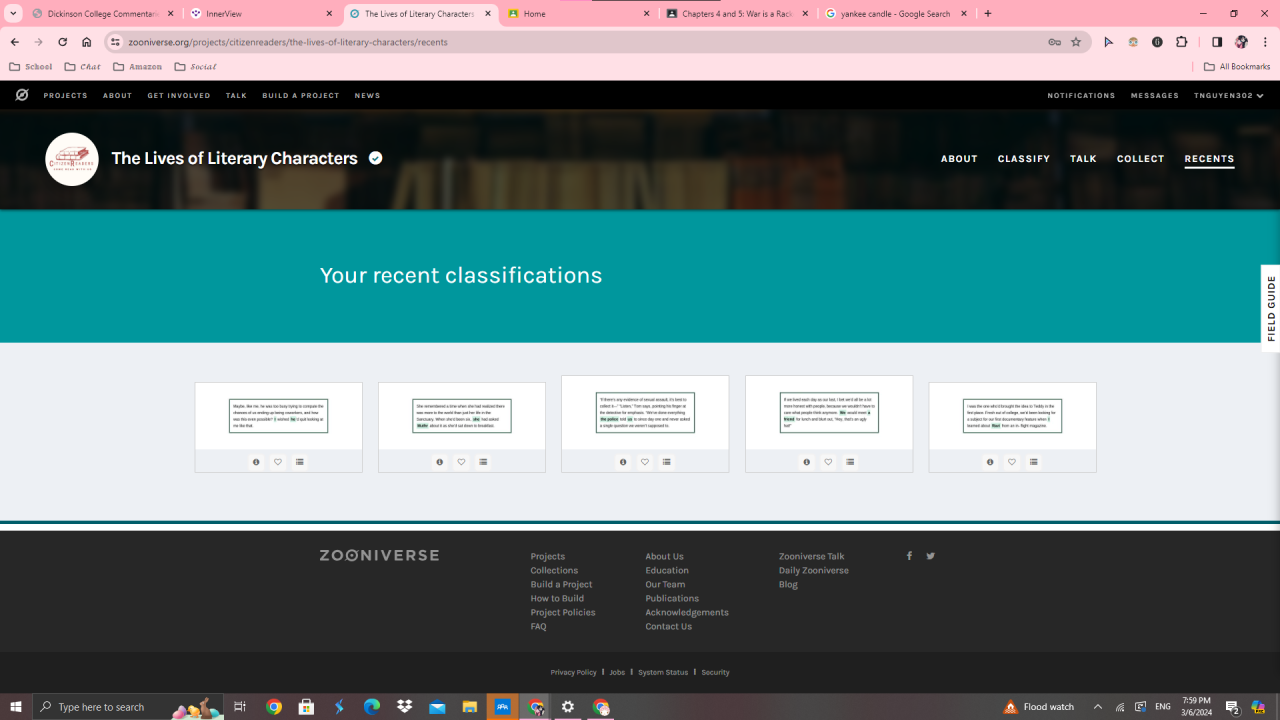The height and width of the screenshot is (720, 1280).
Task: Visit the footer Project Policies link
Action: tap(563, 612)
